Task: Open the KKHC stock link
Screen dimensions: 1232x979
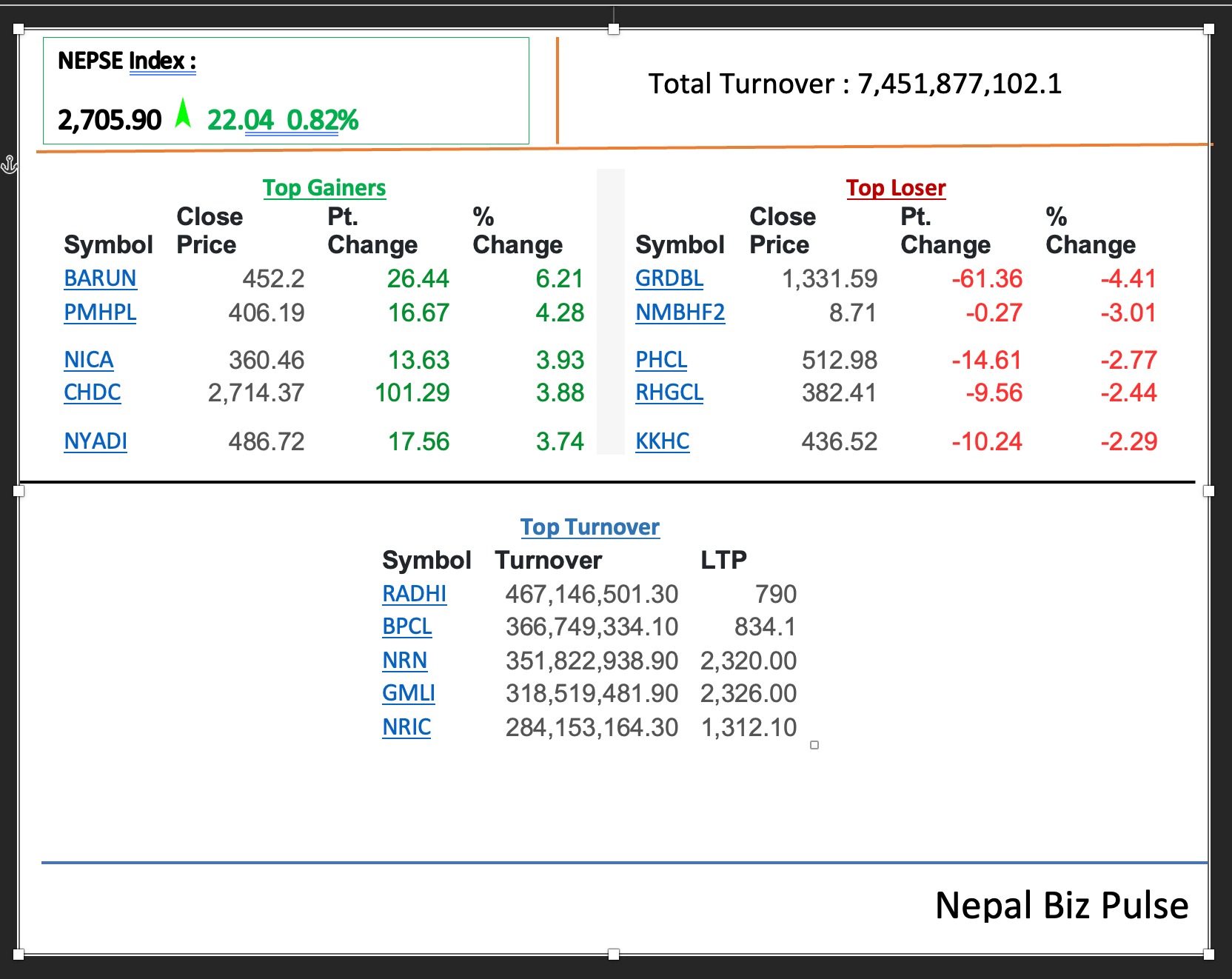Action: click(662, 441)
